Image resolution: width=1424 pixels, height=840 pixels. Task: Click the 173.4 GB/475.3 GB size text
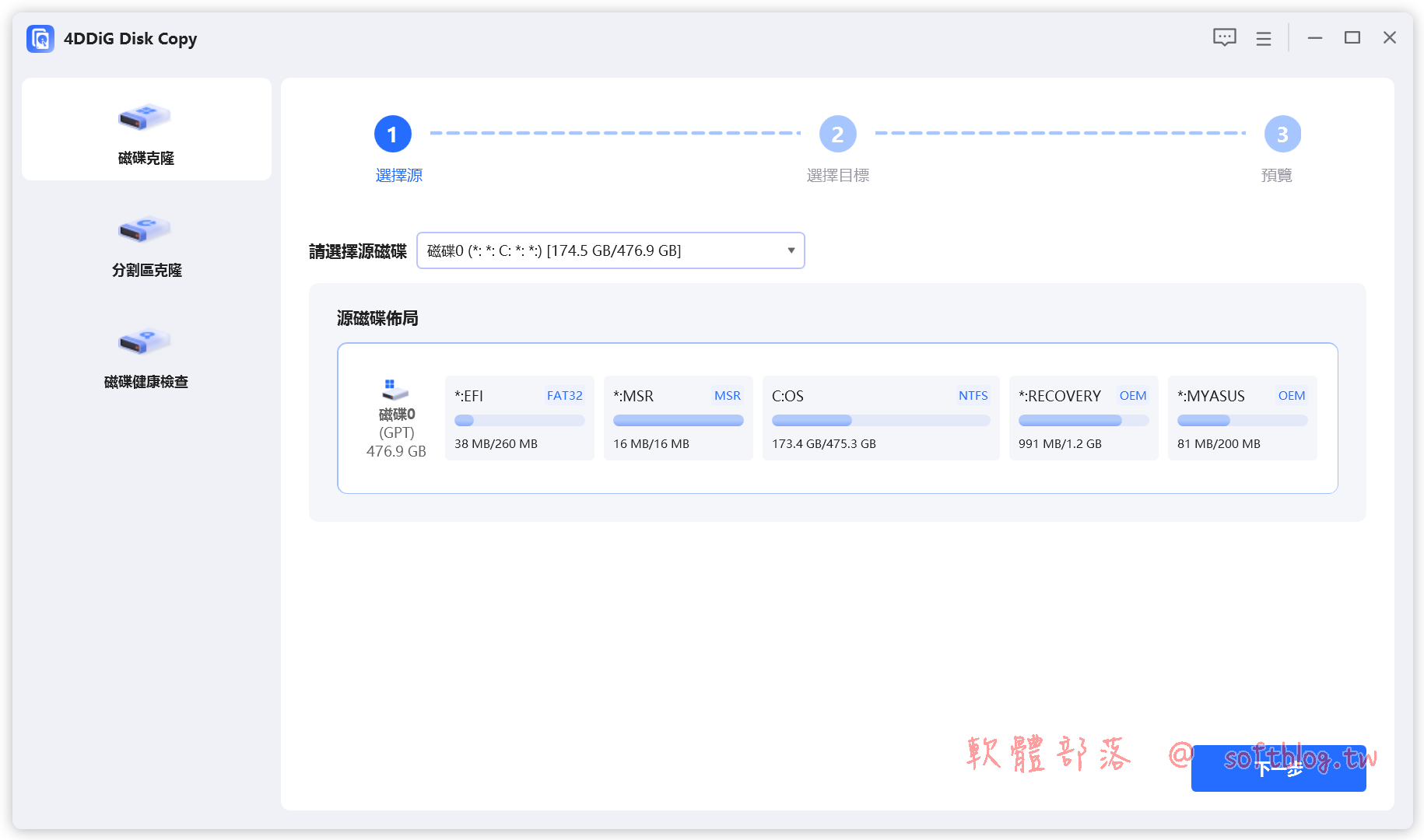824,443
